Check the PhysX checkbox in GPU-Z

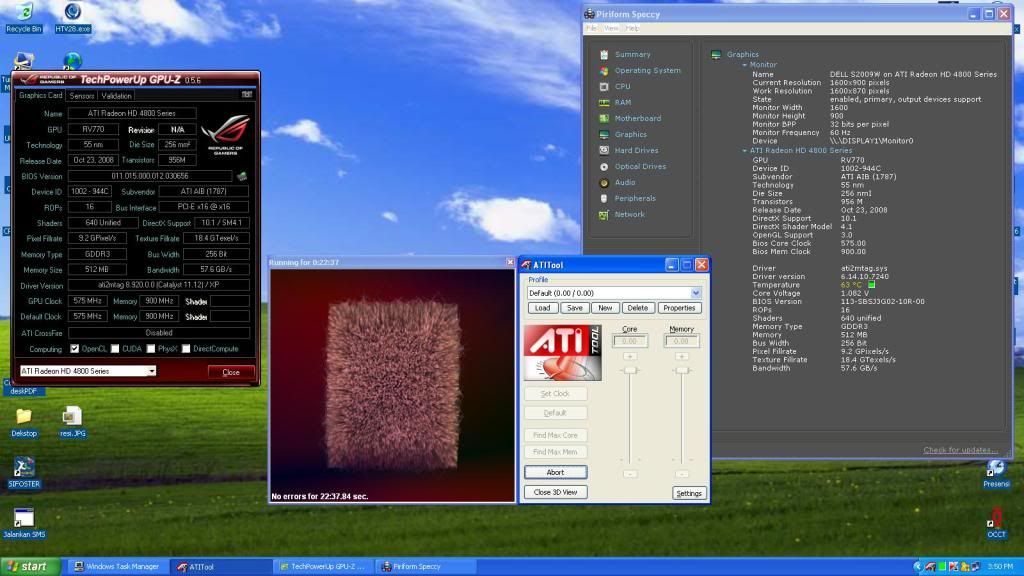tap(151, 349)
